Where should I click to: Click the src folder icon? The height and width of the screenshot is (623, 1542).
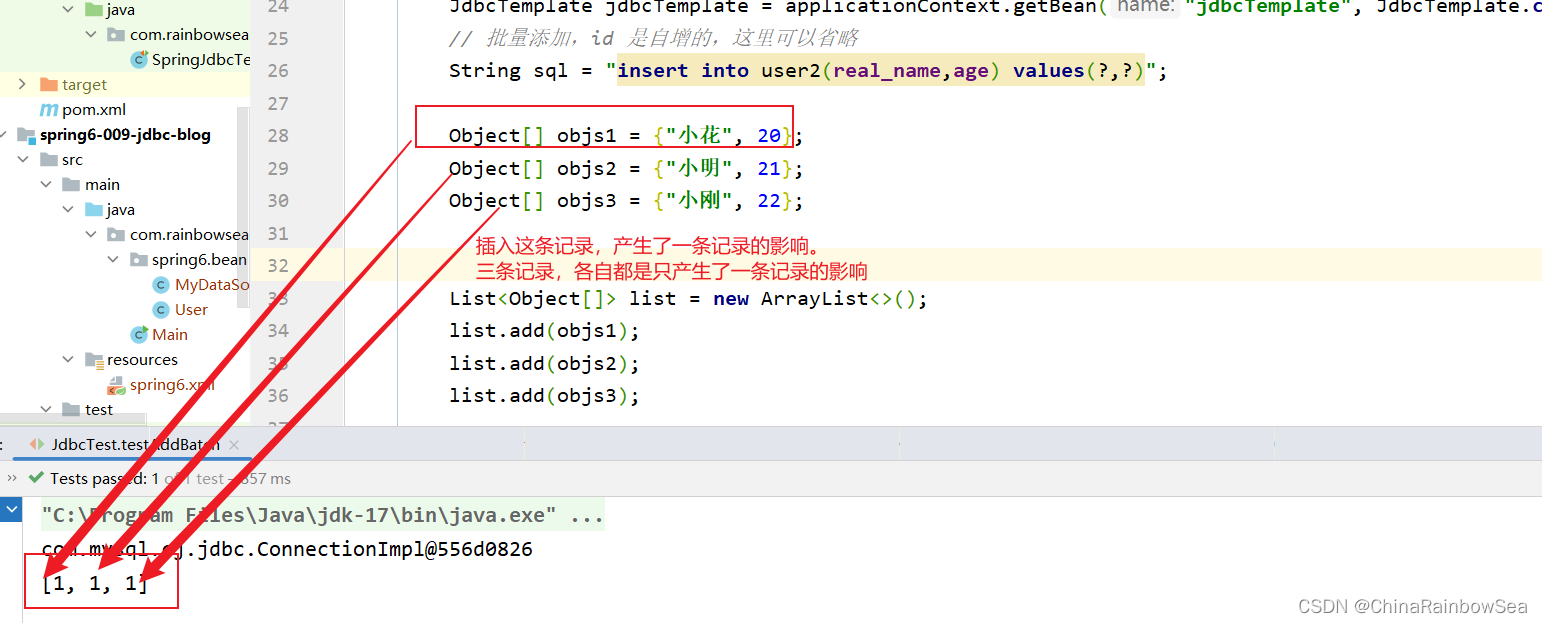[48, 160]
